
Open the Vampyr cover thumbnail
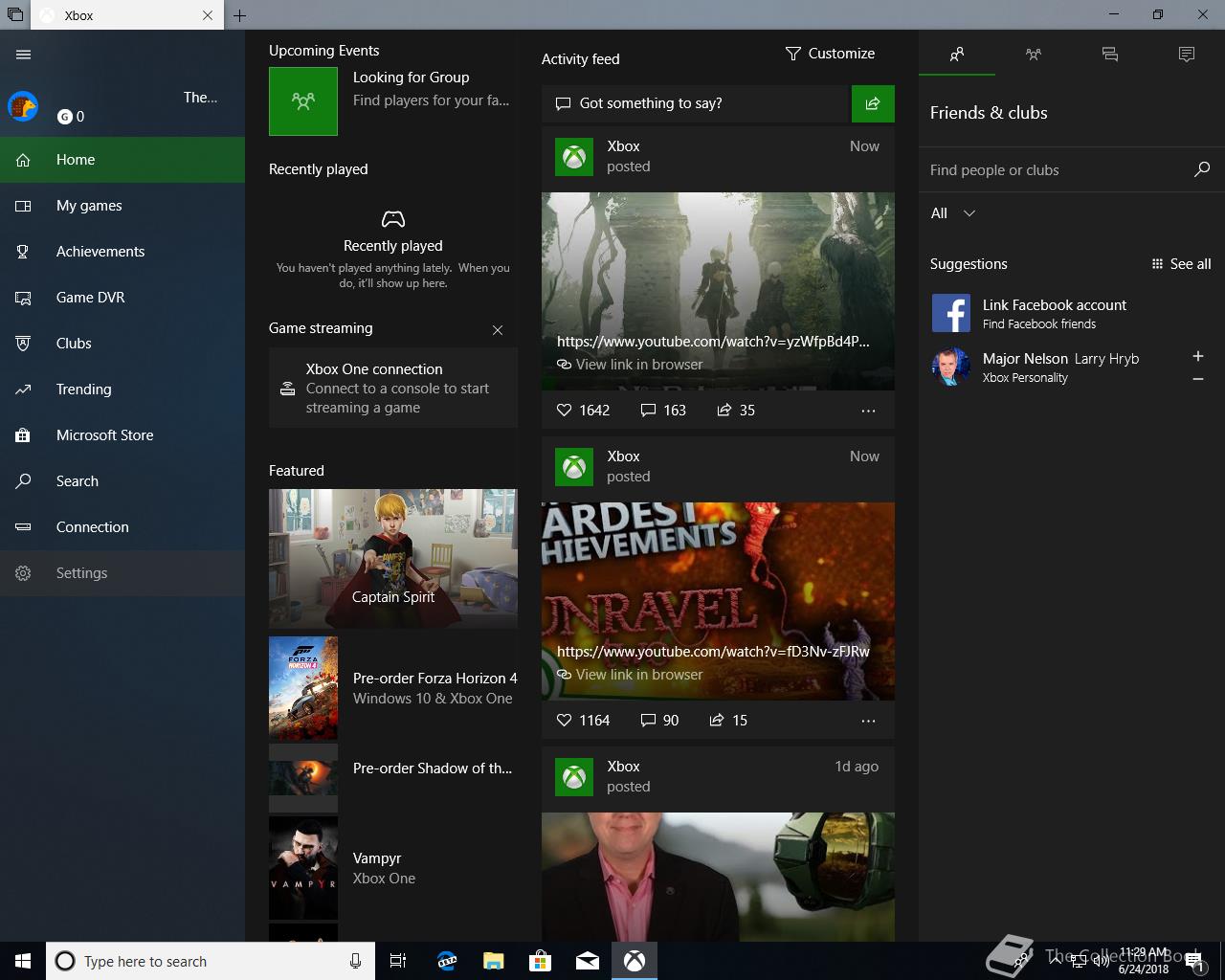click(303, 868)
